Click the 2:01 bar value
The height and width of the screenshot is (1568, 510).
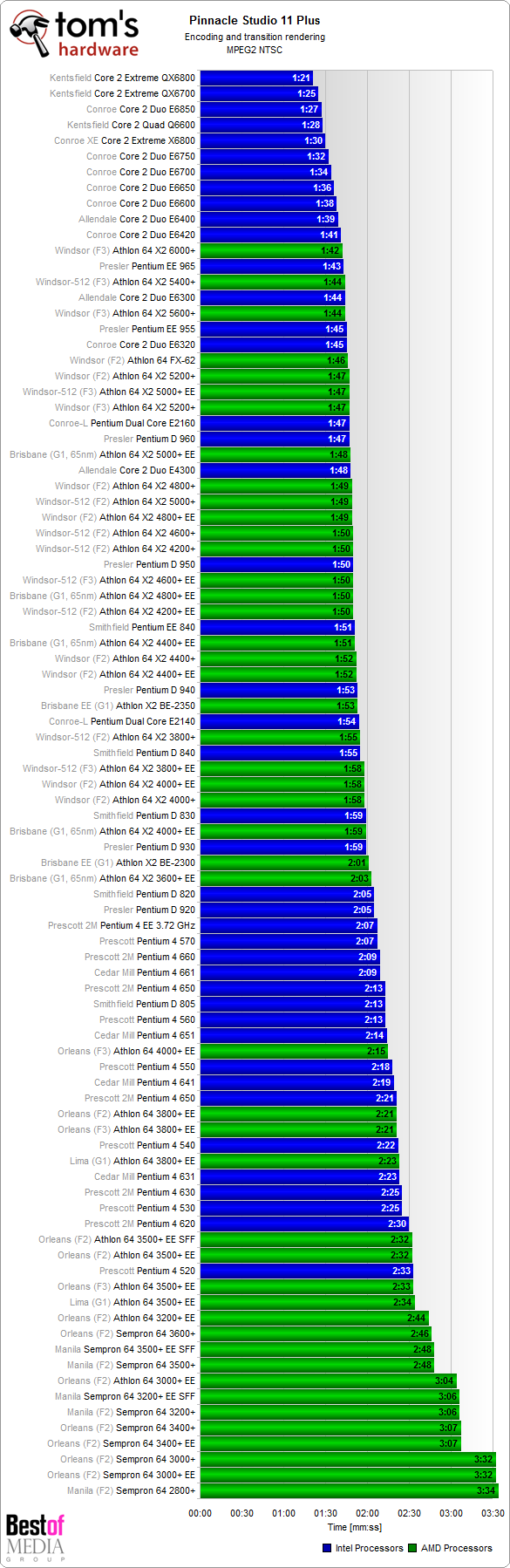point(357,862)
